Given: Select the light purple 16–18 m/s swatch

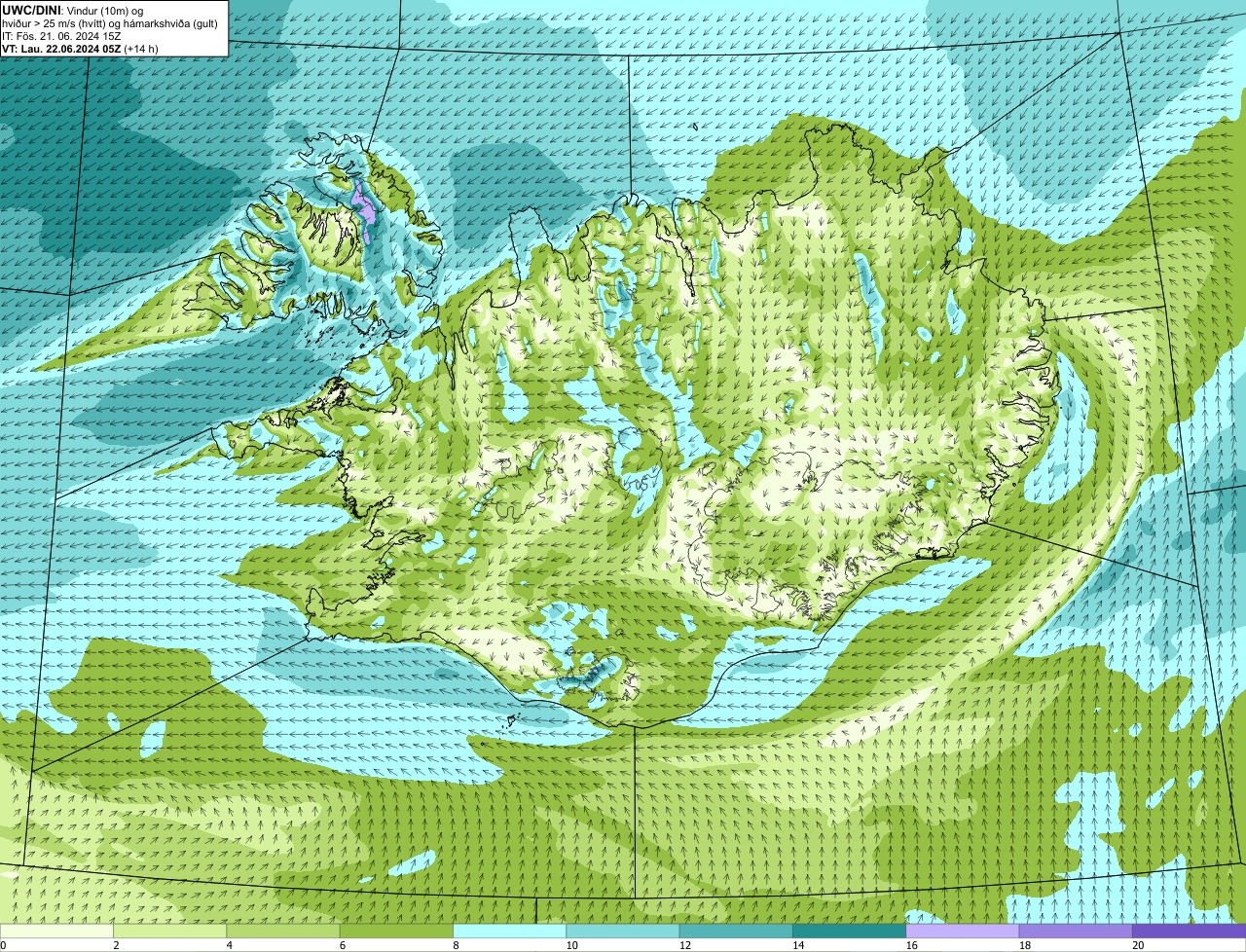Looking at the screenshot, I should [x=963, y=931].
